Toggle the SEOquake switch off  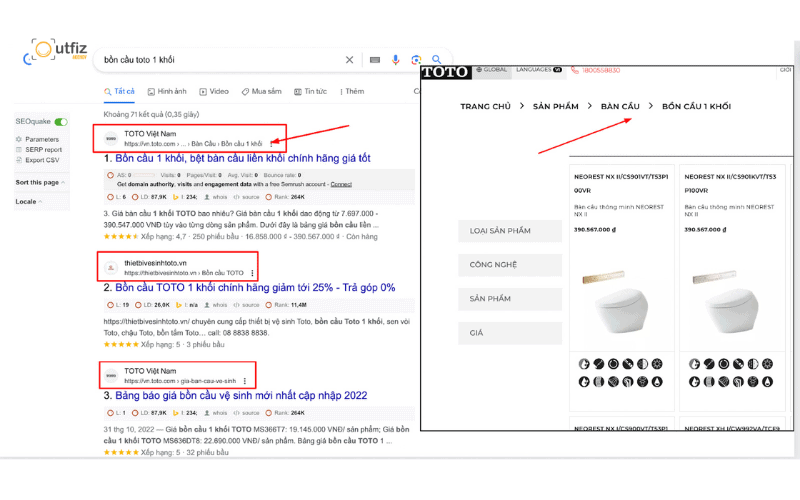click(x=61, y=121)
